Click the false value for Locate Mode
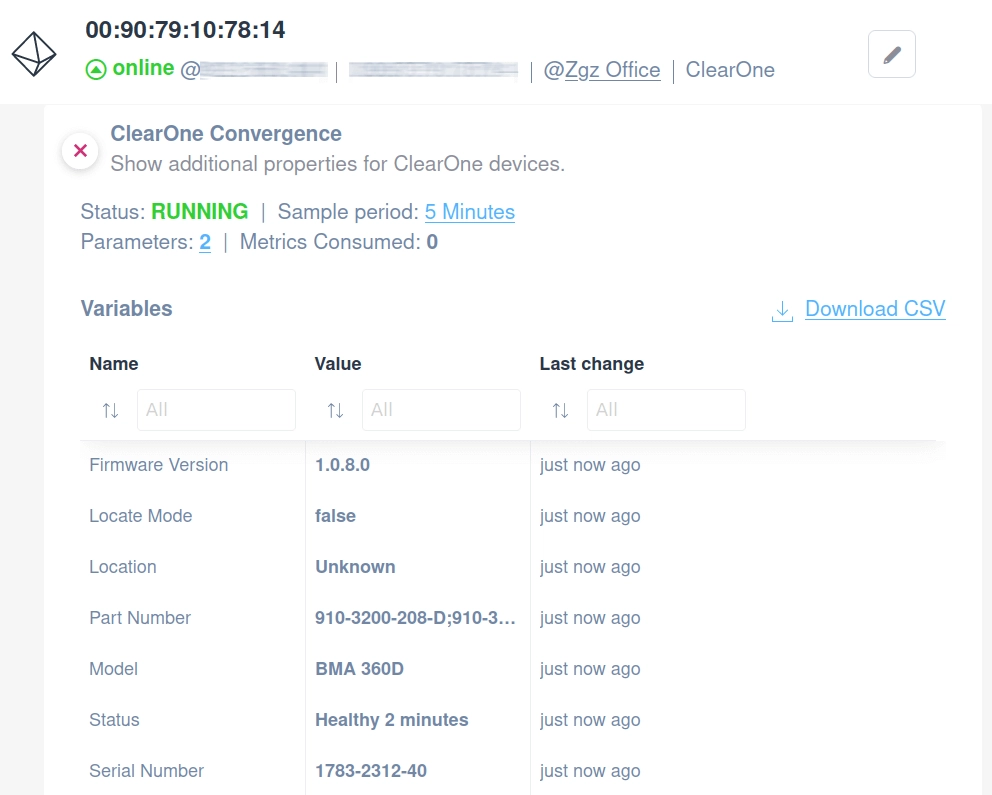 point(335,516)
